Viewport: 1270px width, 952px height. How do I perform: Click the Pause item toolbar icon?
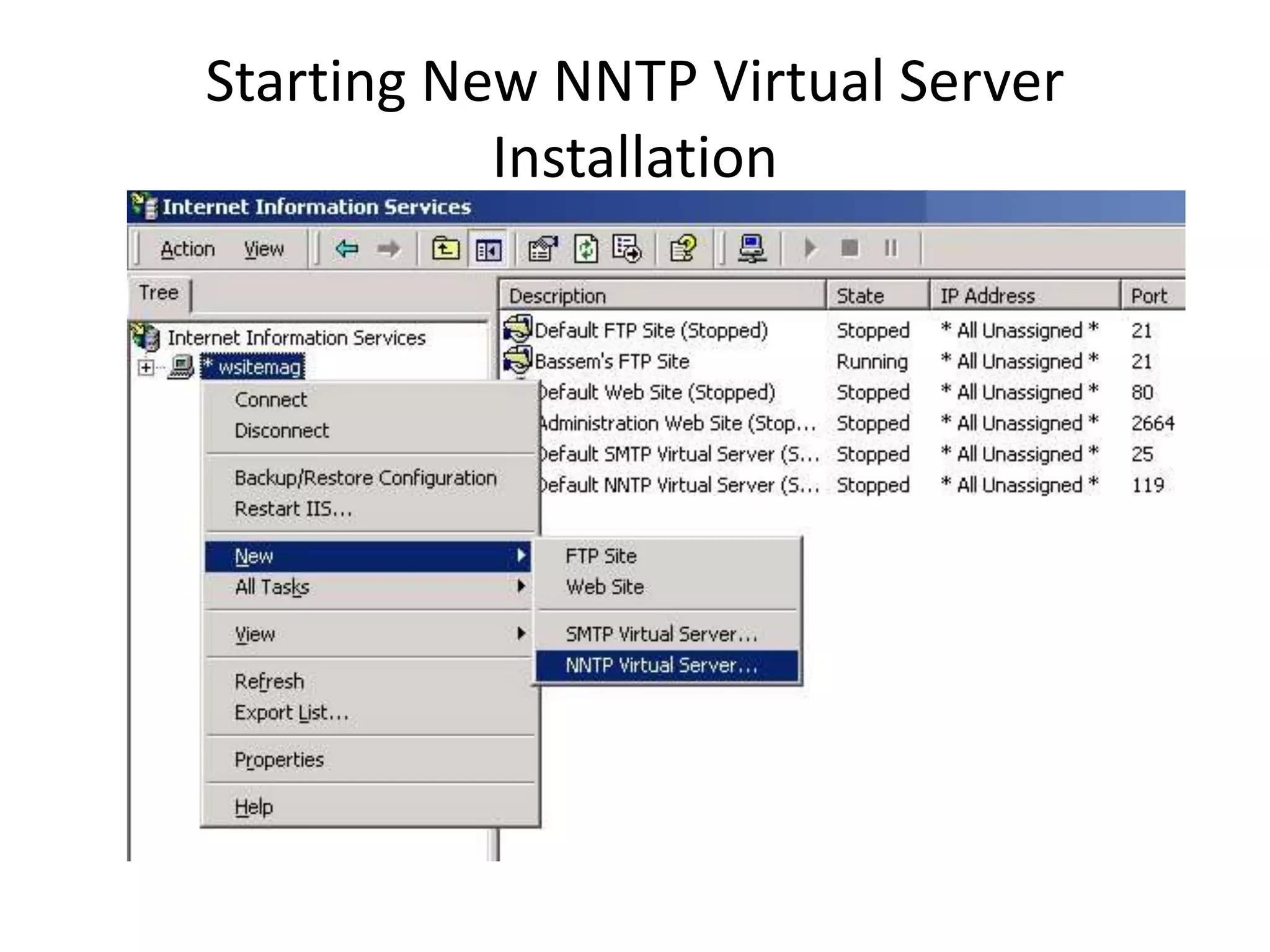point(890,248)
